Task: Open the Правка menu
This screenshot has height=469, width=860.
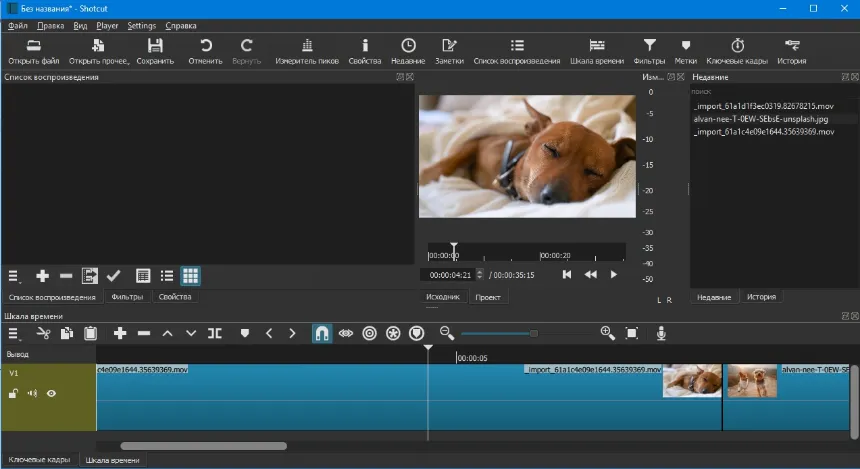Action: (x=50, y=26)
